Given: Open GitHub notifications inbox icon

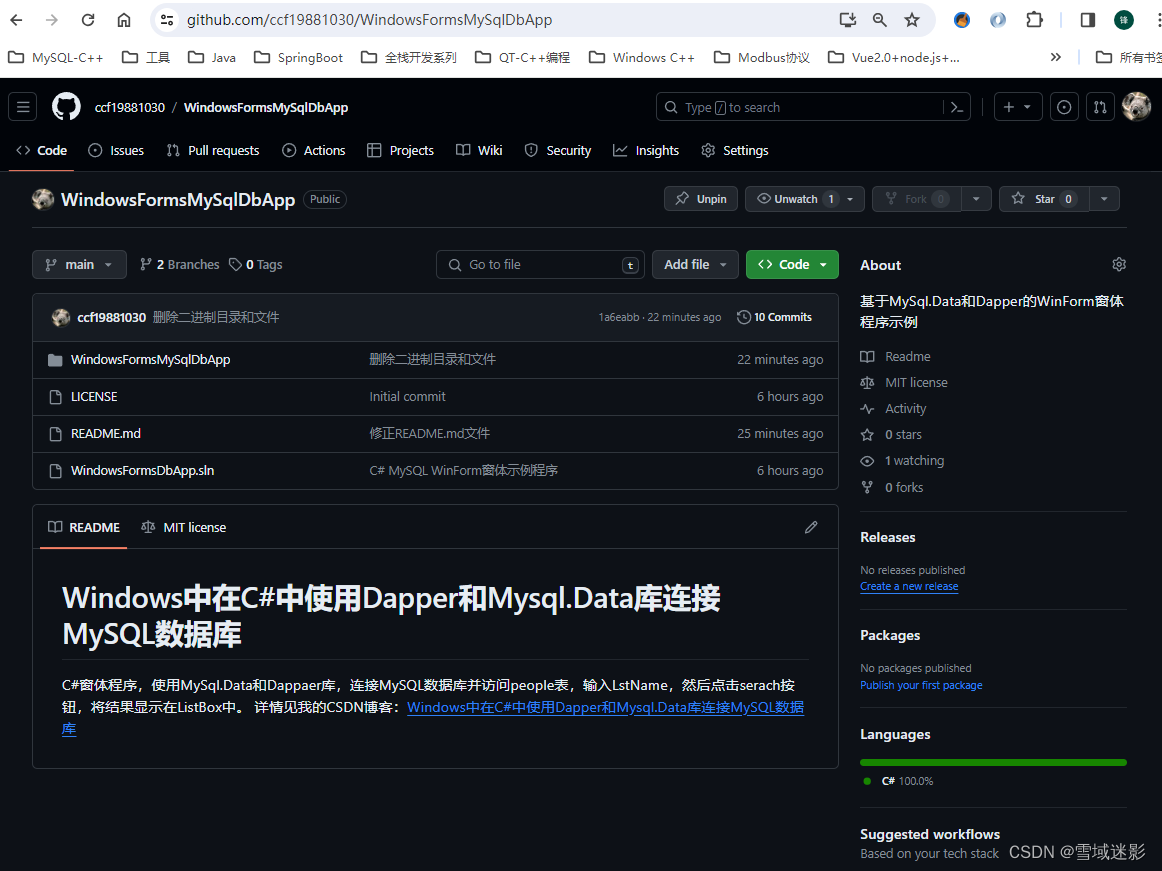Looking at the screenshot, I should [x=1063, y=106].
